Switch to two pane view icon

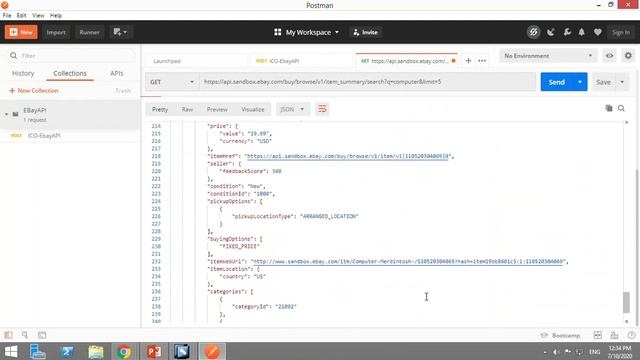(x=598, y=335)
